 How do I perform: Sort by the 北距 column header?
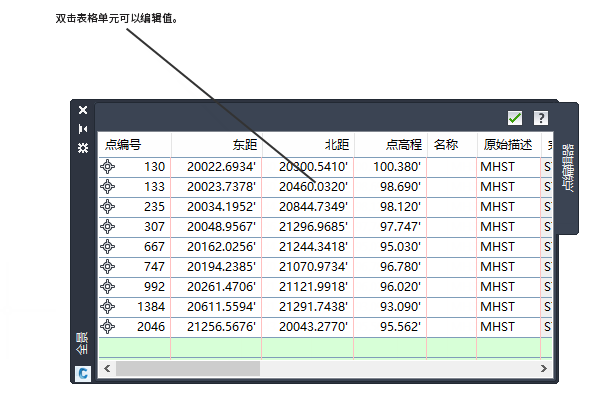point(308,145)
